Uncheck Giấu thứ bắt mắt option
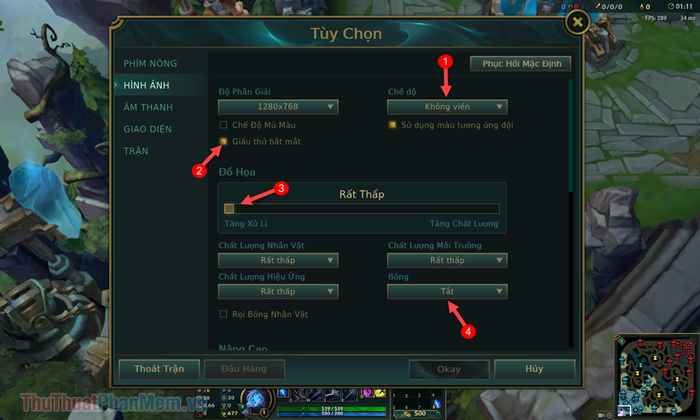The width and height of the screenshot is (700, 420). [x=223, y=141]
